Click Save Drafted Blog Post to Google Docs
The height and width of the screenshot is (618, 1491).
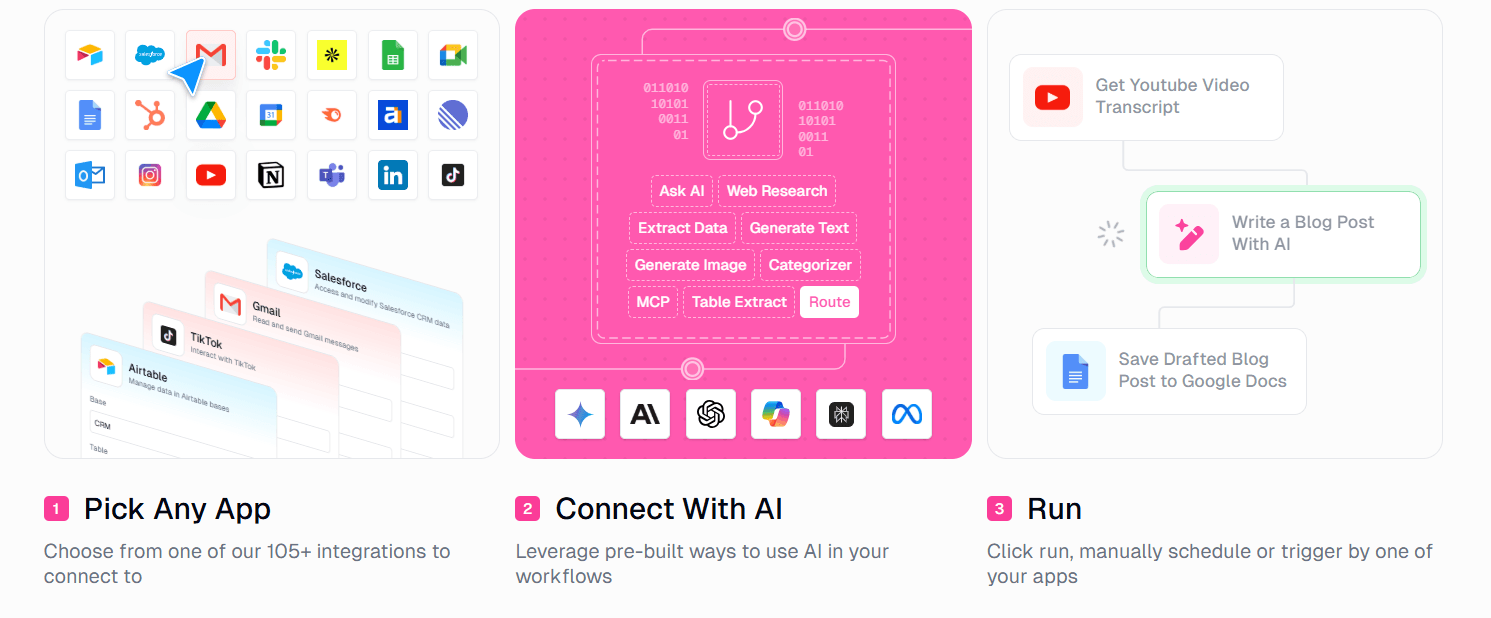pos(1169,371)
